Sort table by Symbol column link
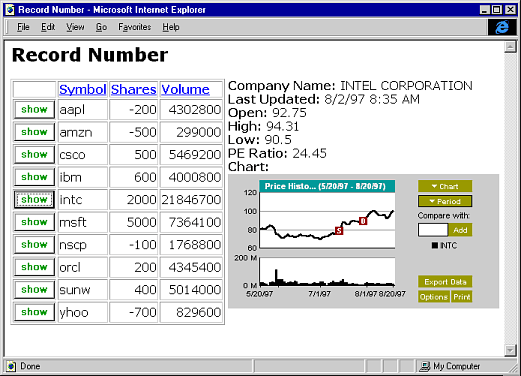The height and width of the screenshot is (376, 521). point(83,89)
